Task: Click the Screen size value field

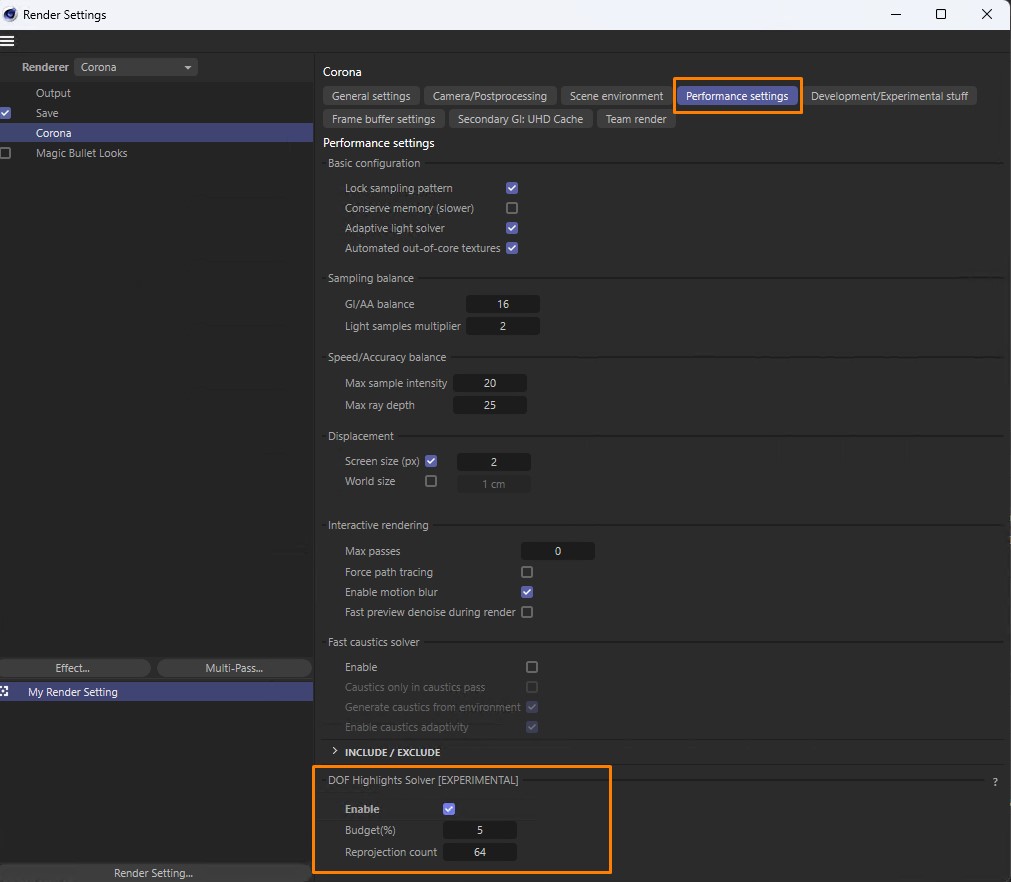Action: [x=494, y=462]
